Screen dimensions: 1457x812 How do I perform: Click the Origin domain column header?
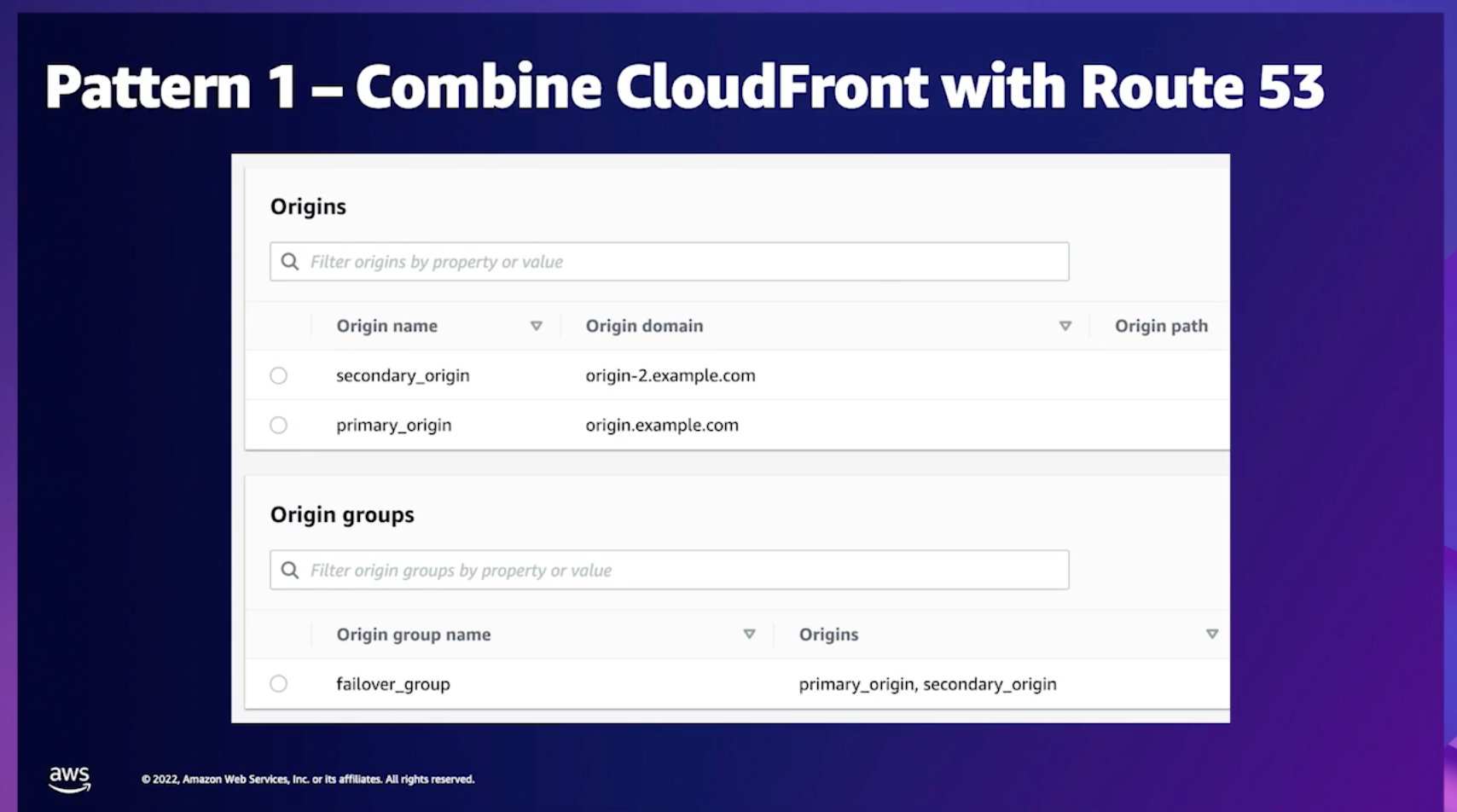click(x=644, y=326)
